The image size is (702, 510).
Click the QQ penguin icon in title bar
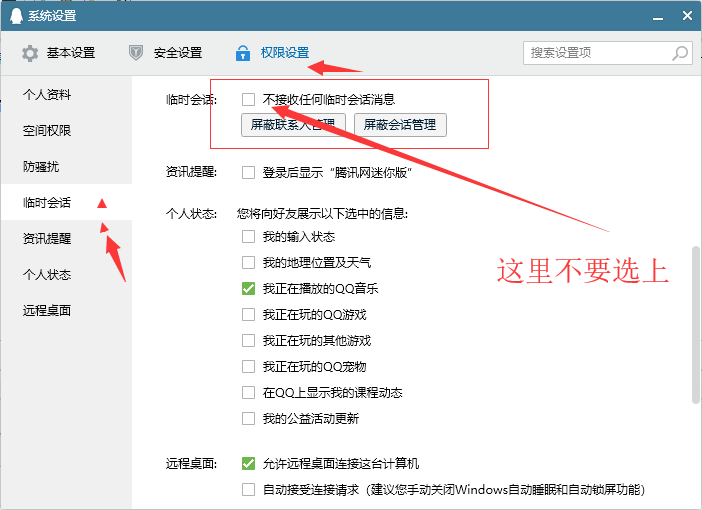tap(13, 15)
